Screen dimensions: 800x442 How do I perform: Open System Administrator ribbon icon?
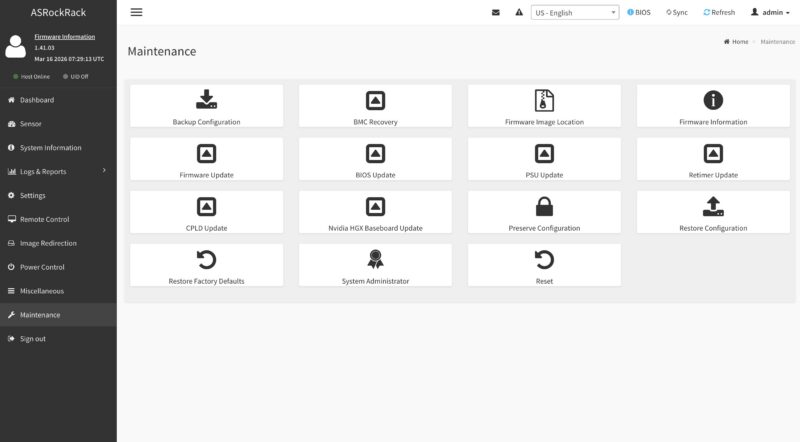point(375,259)
